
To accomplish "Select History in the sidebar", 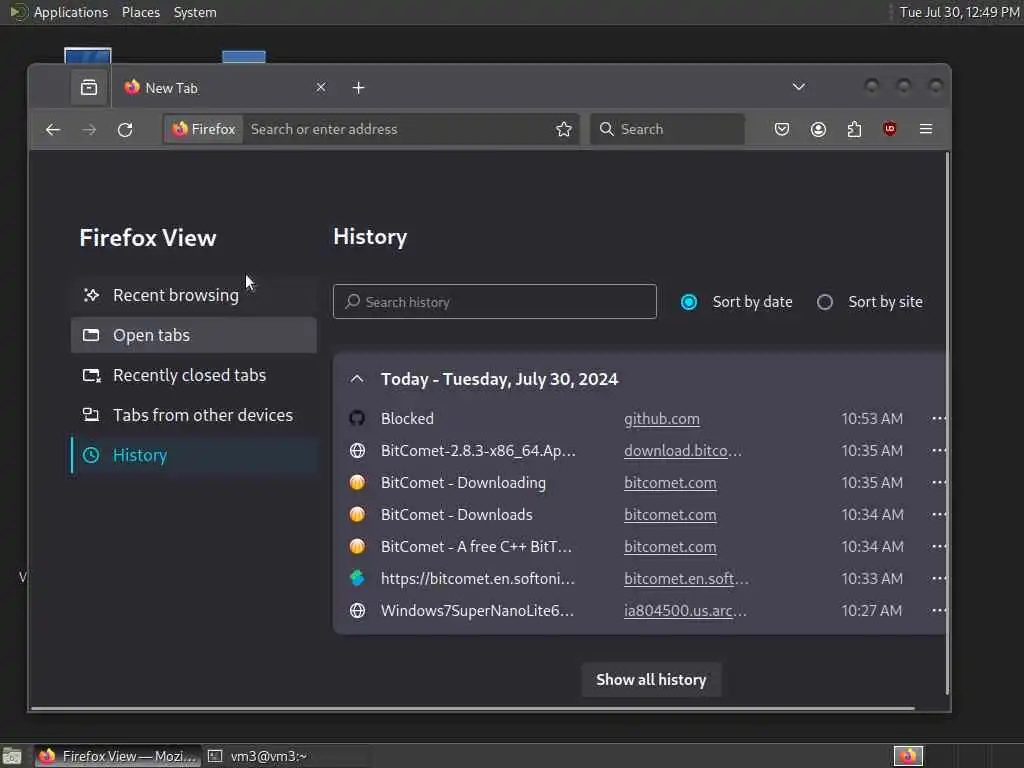I will point(193,455).
